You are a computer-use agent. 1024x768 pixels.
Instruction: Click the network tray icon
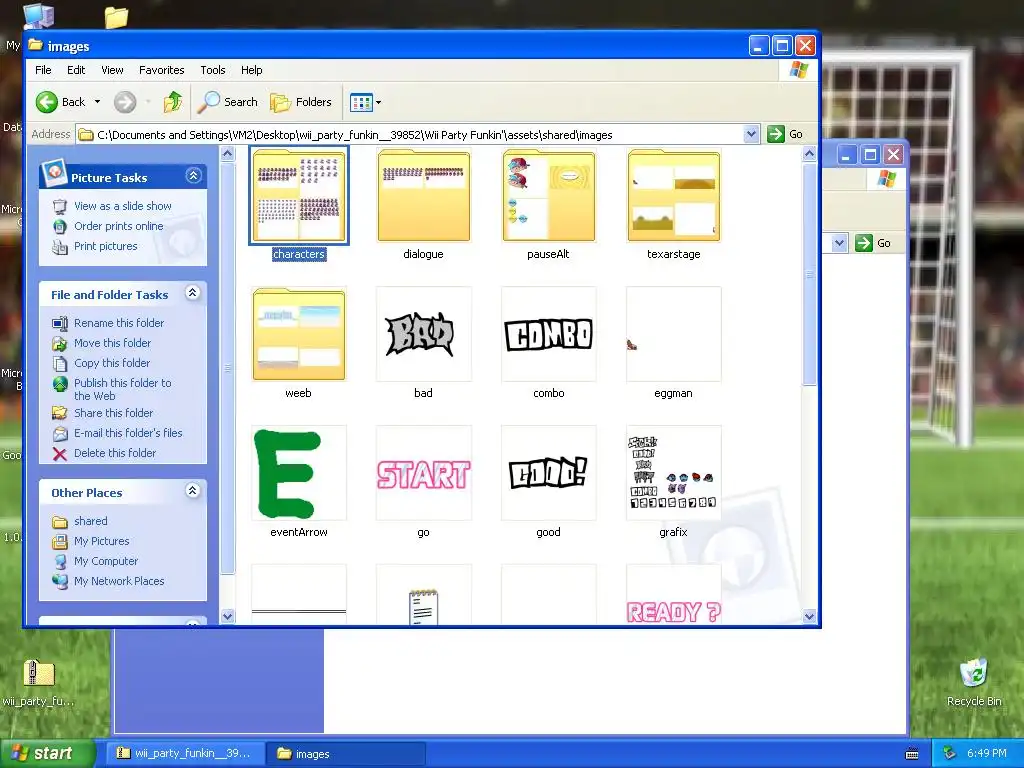[x=950, y=754]
